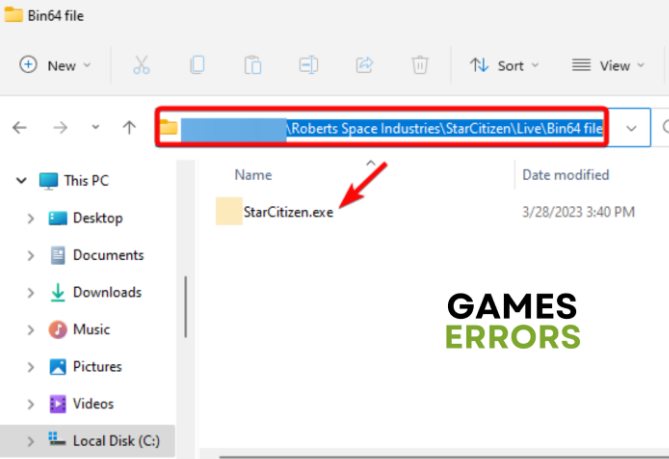
Task: Collapse the This PC tree node
Action: click(21, 180)
